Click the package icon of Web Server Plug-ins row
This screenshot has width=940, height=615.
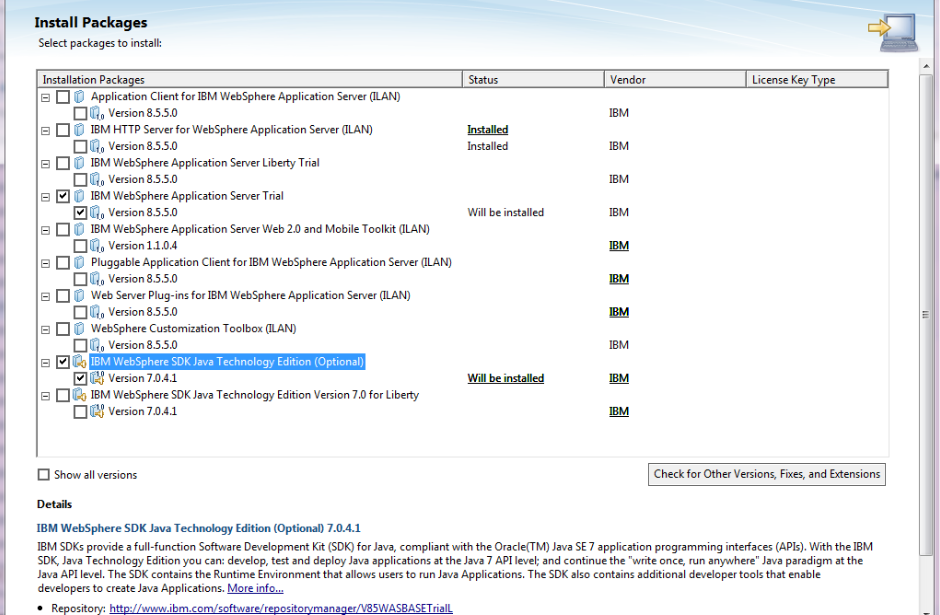click(80, 296)
